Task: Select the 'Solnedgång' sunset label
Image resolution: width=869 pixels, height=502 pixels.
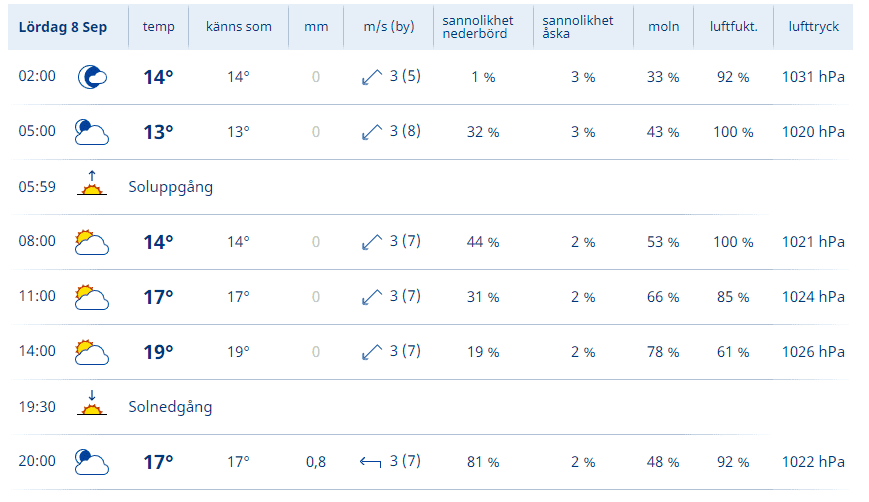Action: [x=170, y=407]
